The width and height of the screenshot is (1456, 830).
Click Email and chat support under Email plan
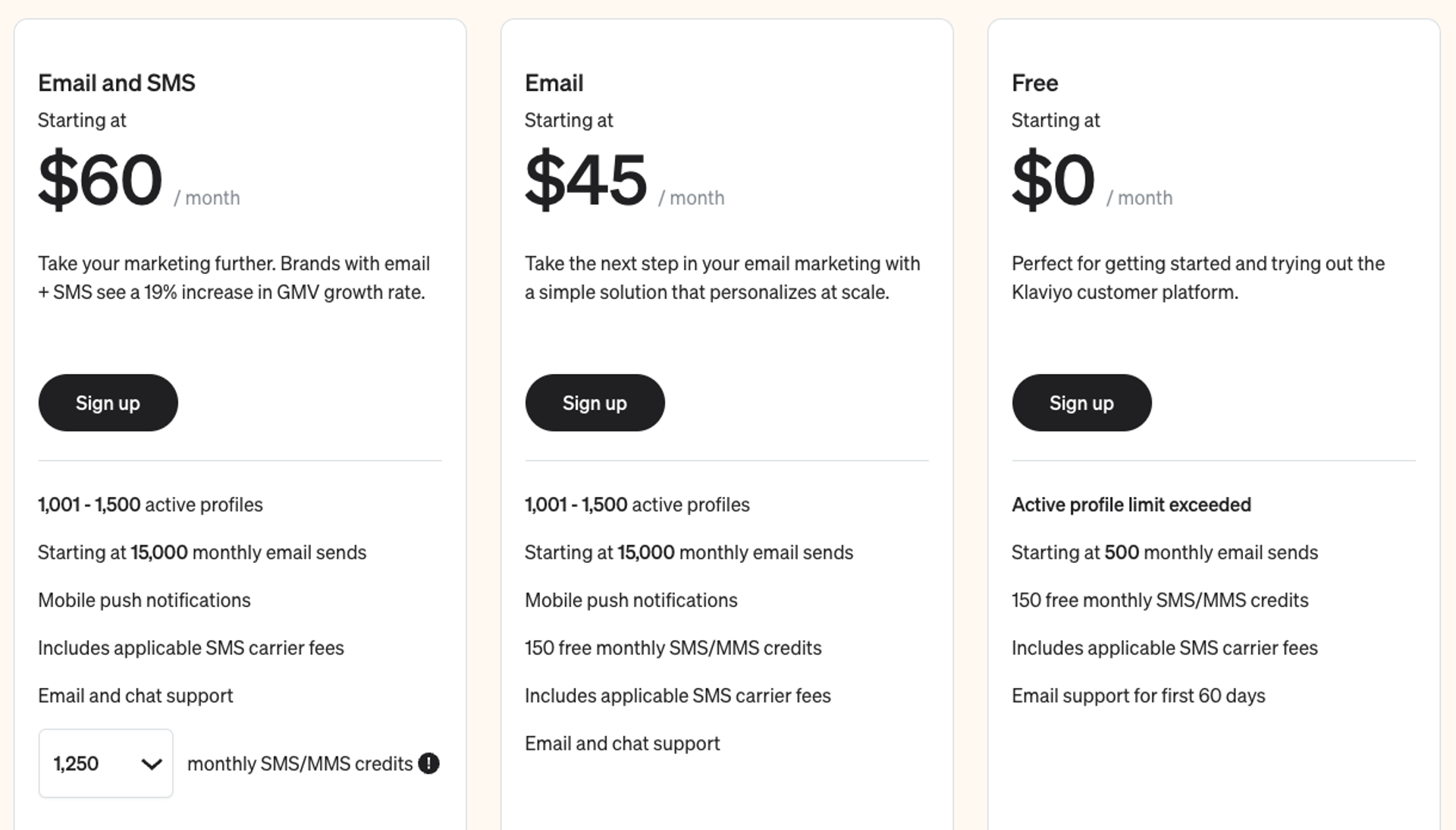click(x=622, y=744)
